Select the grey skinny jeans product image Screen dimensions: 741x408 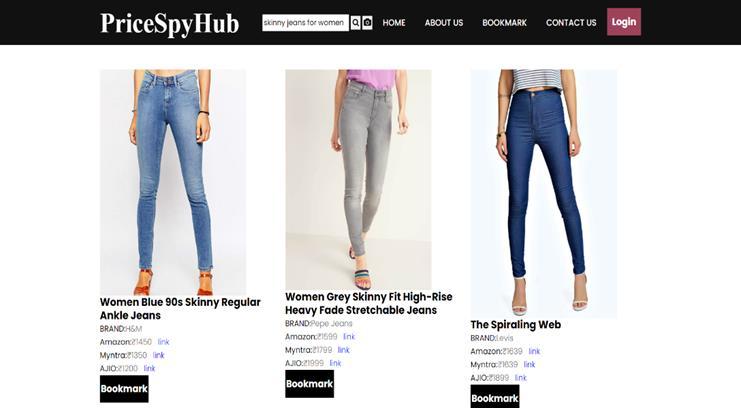pyautogui.click(x=358, y=180)
